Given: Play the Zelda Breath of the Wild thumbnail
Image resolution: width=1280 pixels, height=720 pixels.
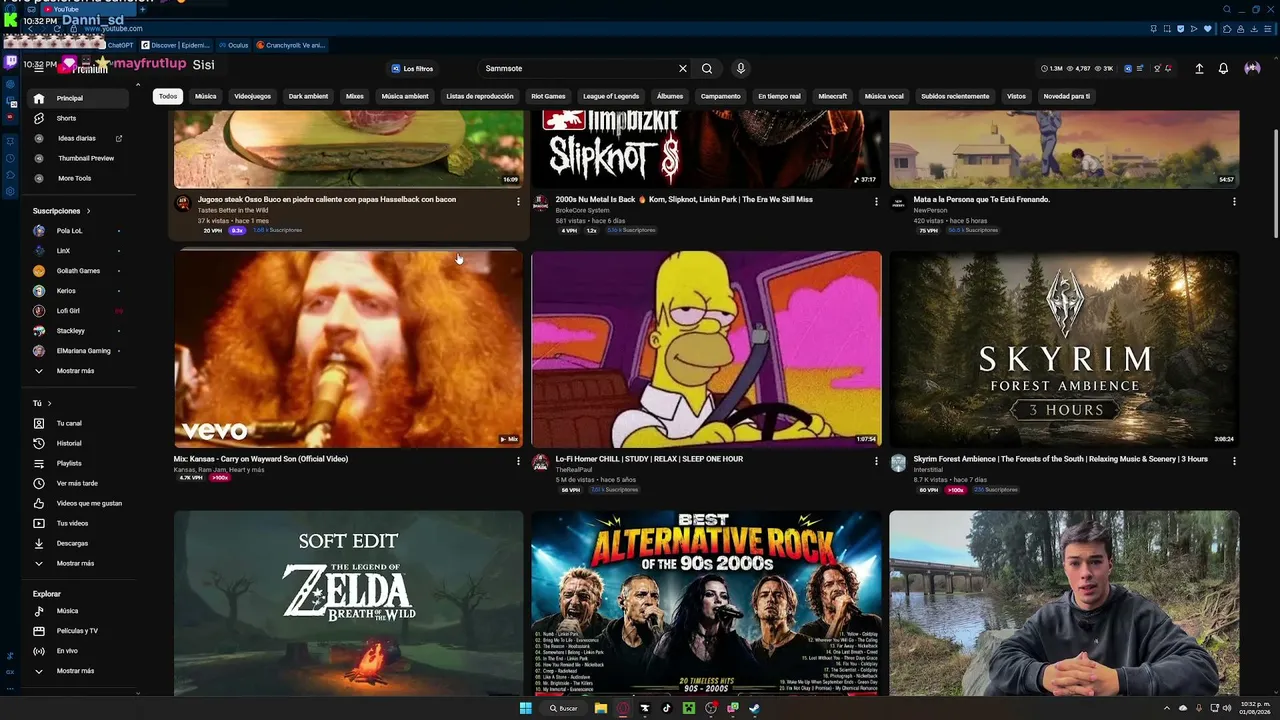Looking at the screenshot, I should tap(348, 603).
